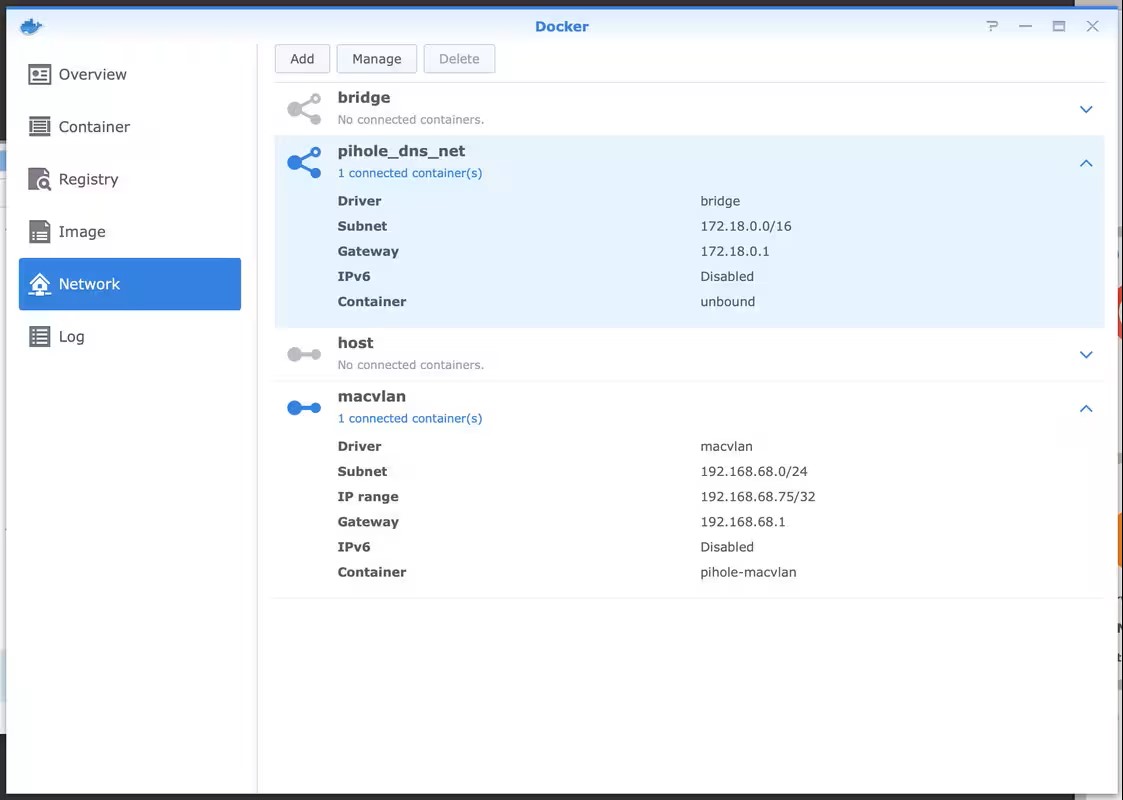Screen dimensions: 1123x800
Task: Click the Registry sidebar icon
Action: coord(40,180)
